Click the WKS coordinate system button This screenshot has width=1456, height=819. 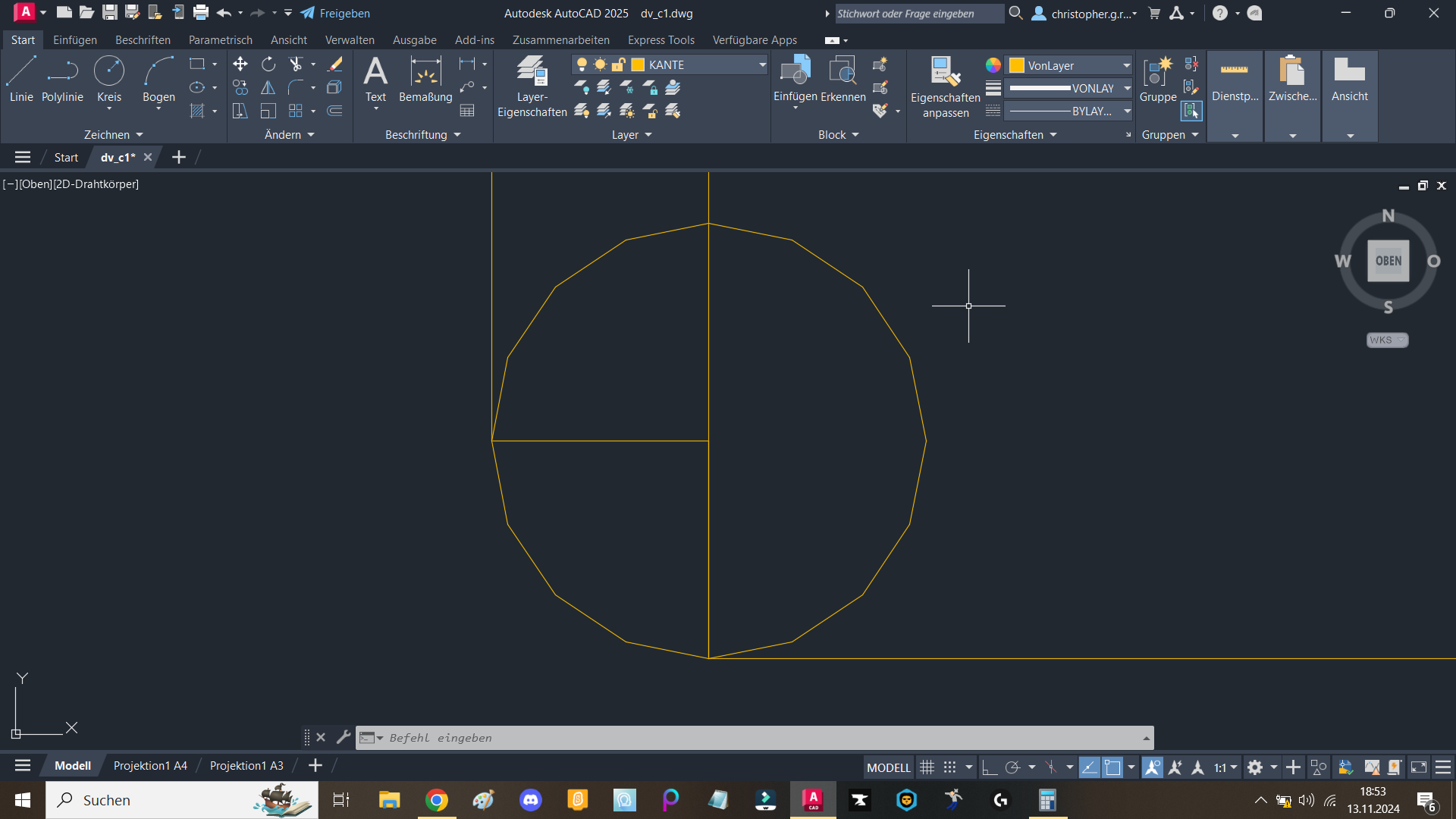[x=1387, y=340]
